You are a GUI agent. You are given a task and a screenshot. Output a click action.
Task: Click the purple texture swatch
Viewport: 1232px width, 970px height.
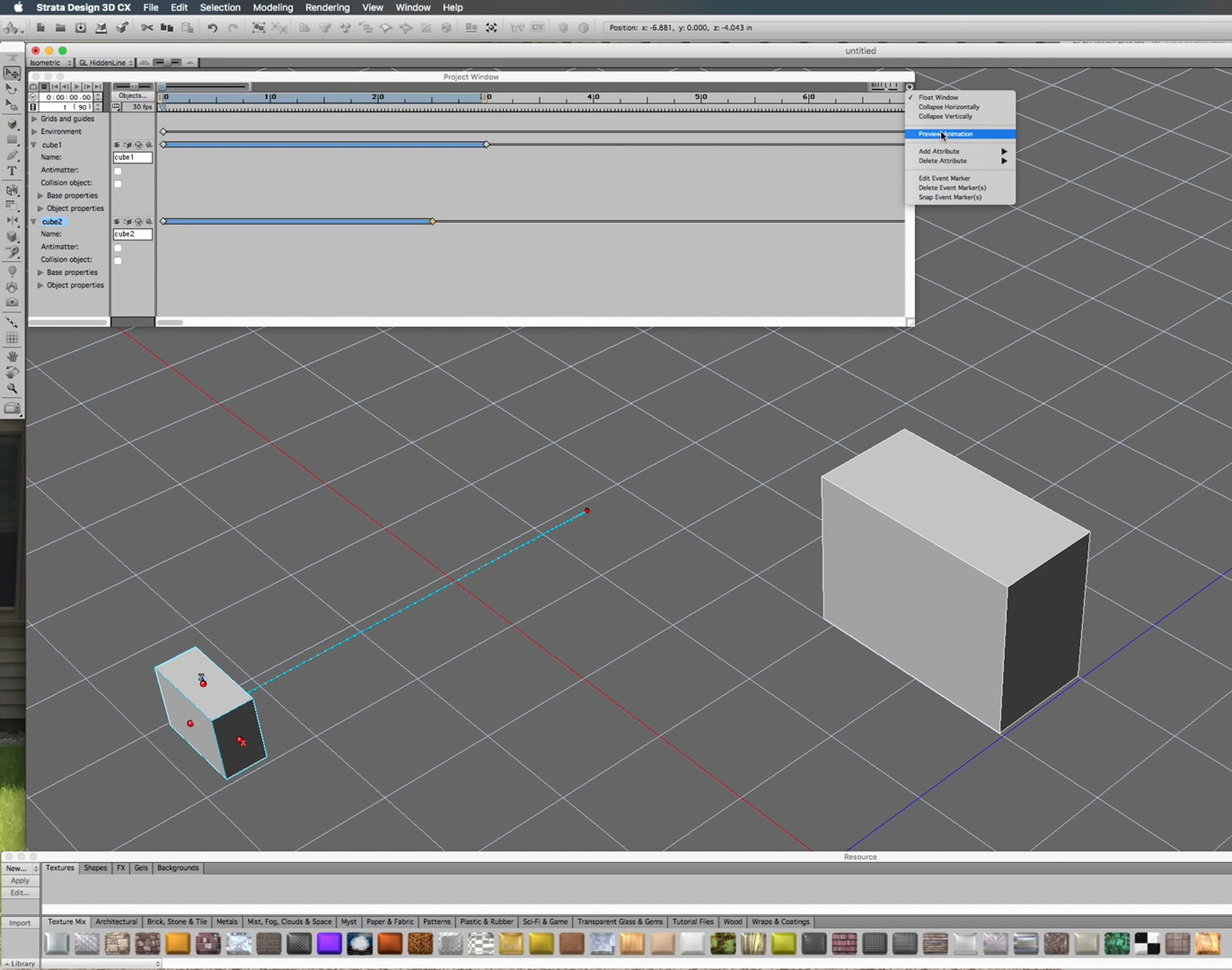tap(329, 944)
